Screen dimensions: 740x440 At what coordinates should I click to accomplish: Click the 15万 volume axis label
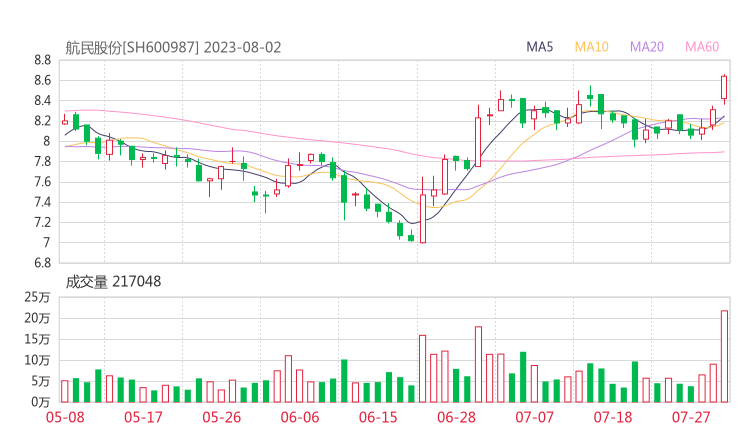pyautogui.click(x=37, y=339)
